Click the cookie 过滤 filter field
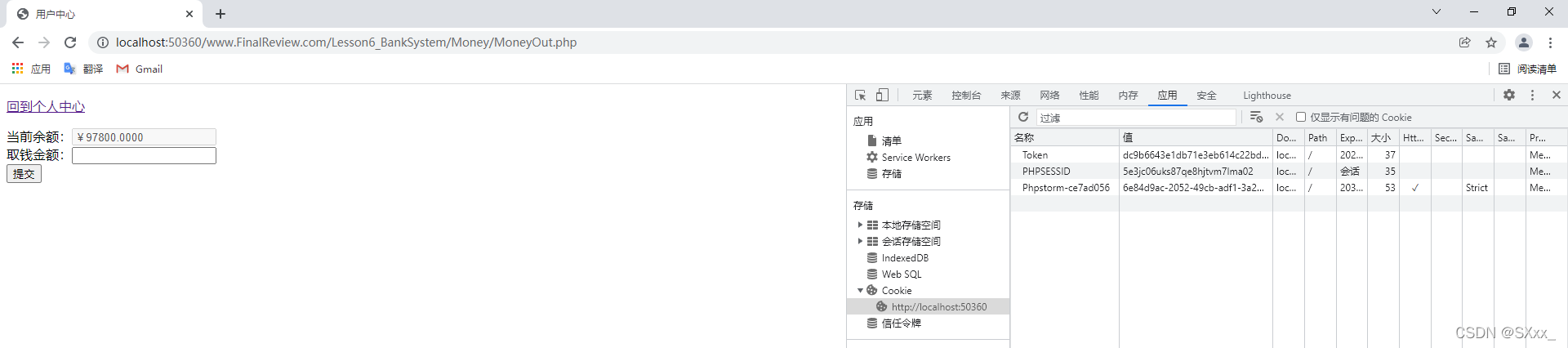Image resolution: width=1568 pixels, height=348 pixels. pos(1136,118)
